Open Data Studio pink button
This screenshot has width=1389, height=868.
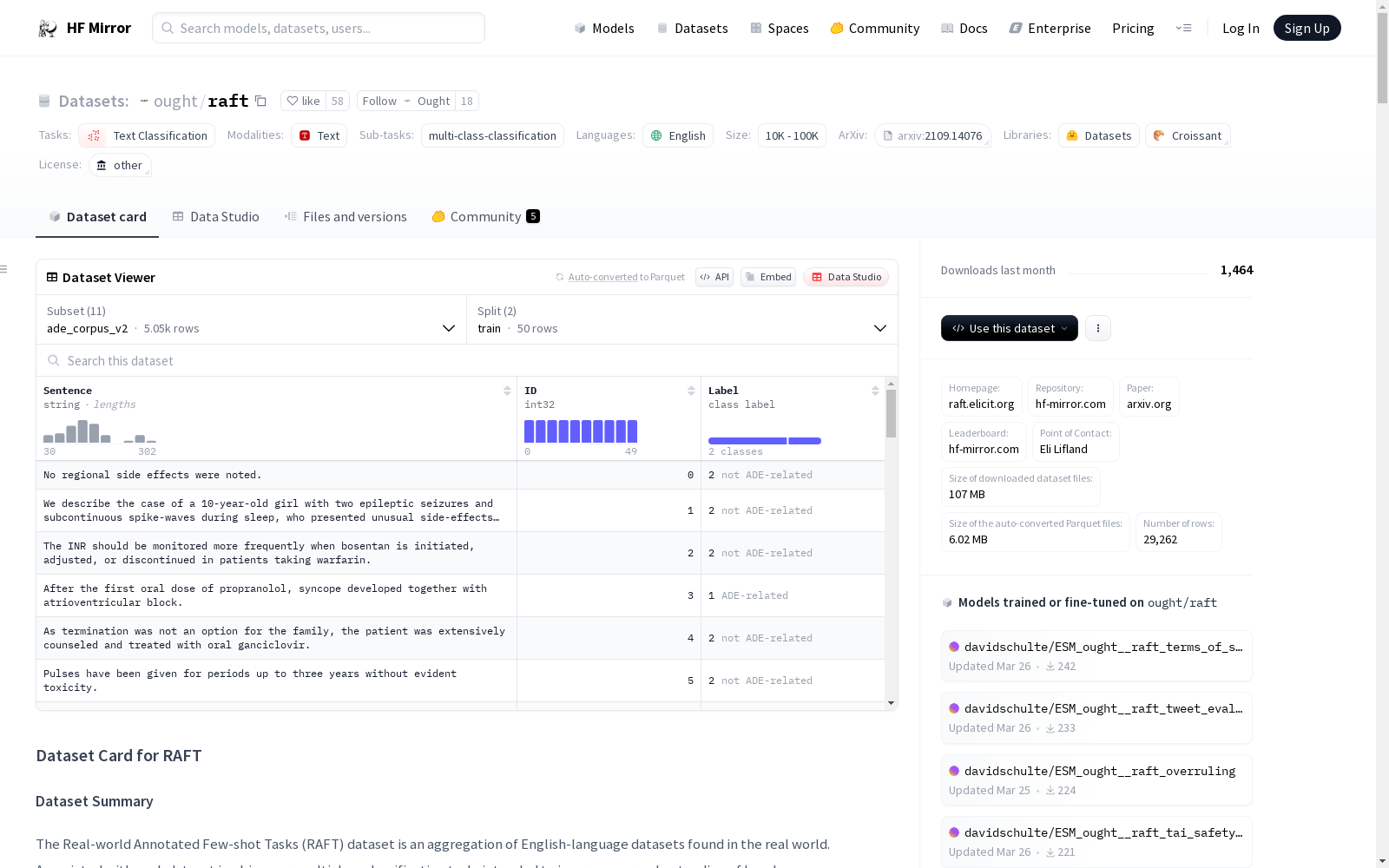(x=846, y=277)
